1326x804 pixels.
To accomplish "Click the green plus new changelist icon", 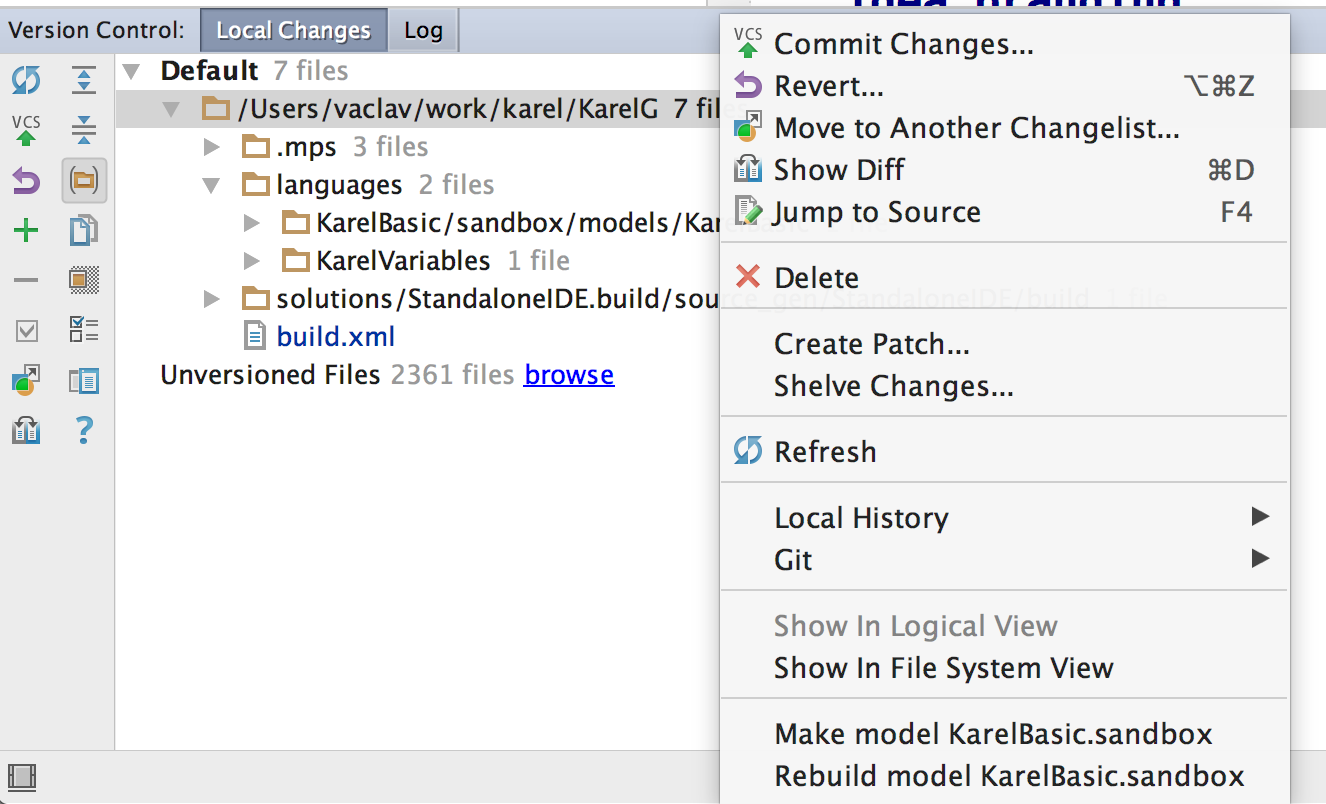I will 26,232.
